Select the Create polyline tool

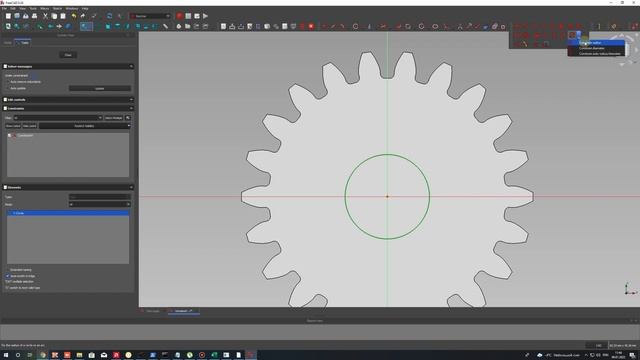tap(398, 26)
